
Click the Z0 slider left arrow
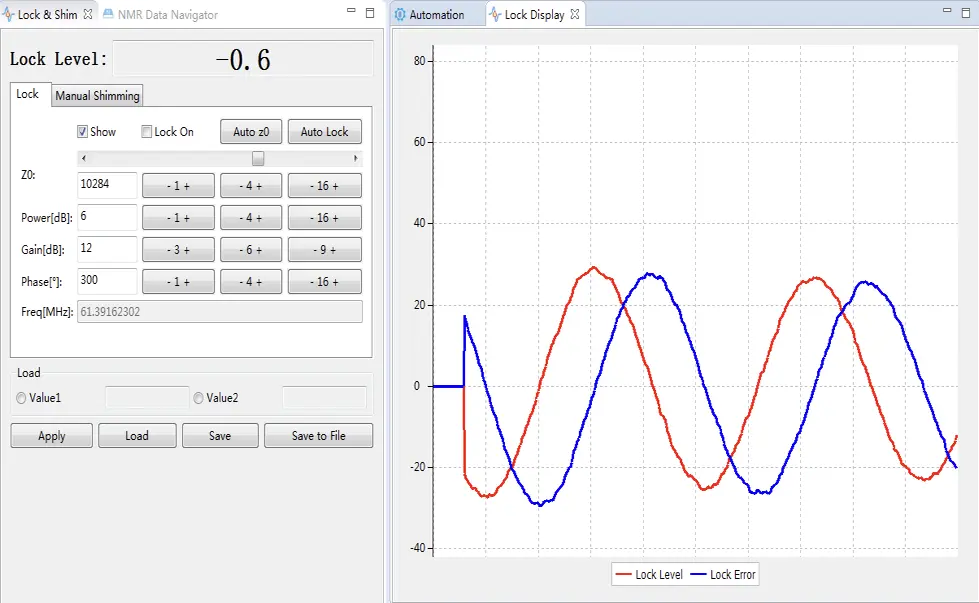point(83,158)
